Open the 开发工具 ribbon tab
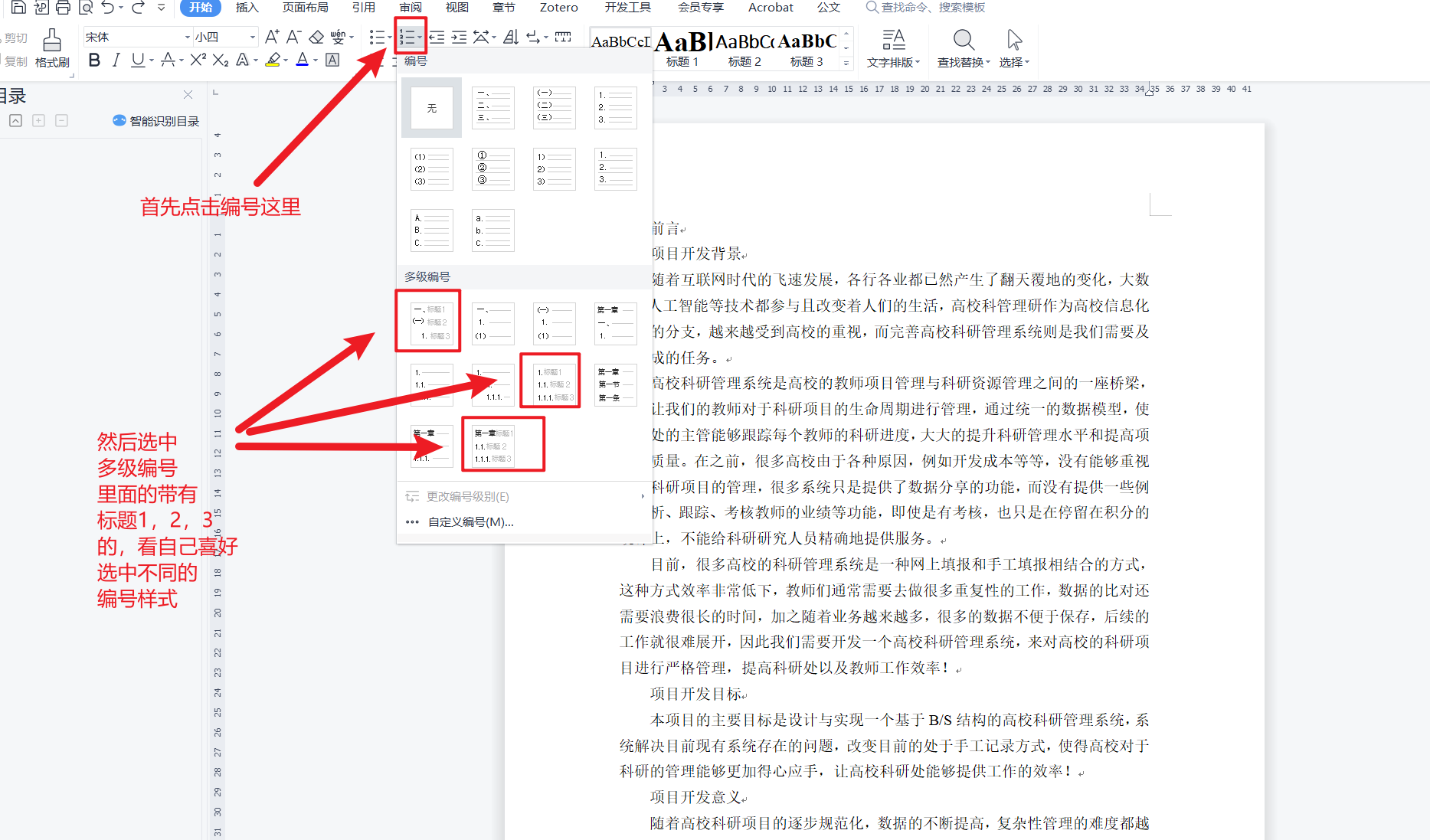Screen dimensions: 1430x840 click(628, 8)
